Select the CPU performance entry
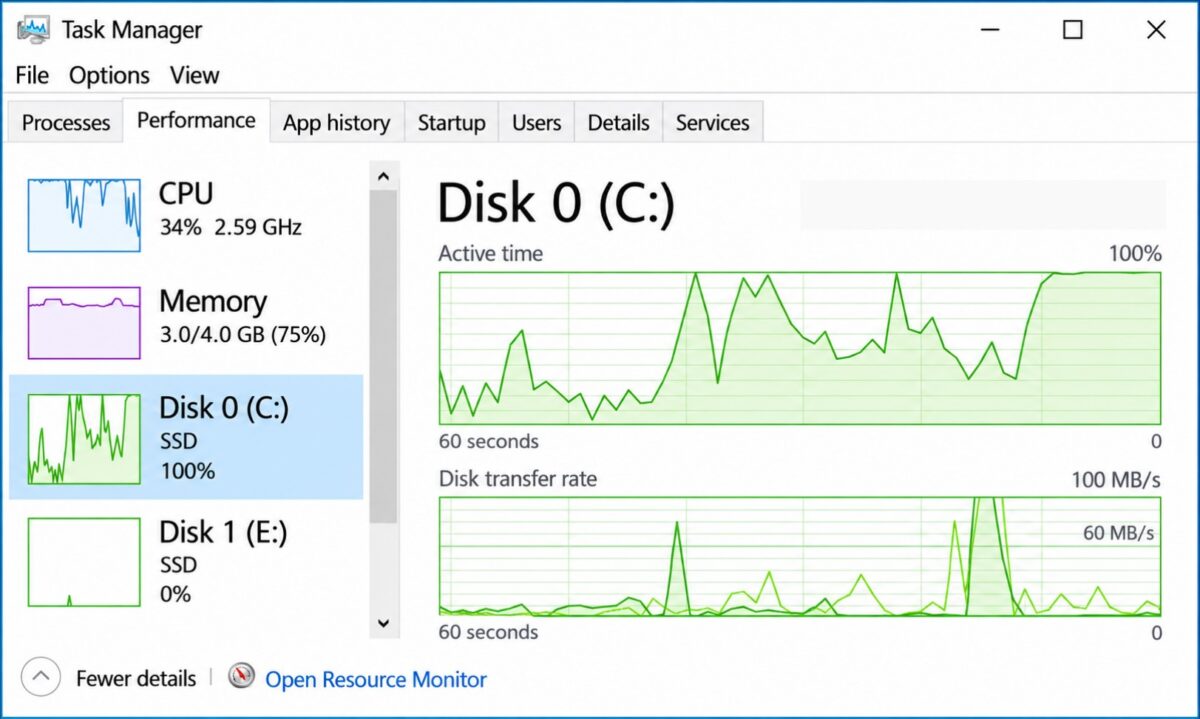Image resolution: width=1200 pixels, height=719 pixels. click(x=186, y=215)
